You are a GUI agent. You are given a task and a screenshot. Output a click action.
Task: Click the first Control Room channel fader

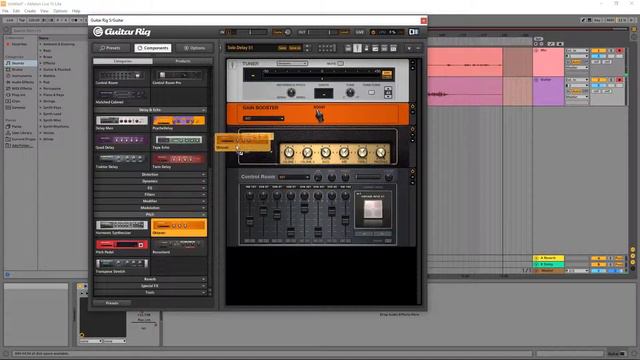tap(249, 221)
